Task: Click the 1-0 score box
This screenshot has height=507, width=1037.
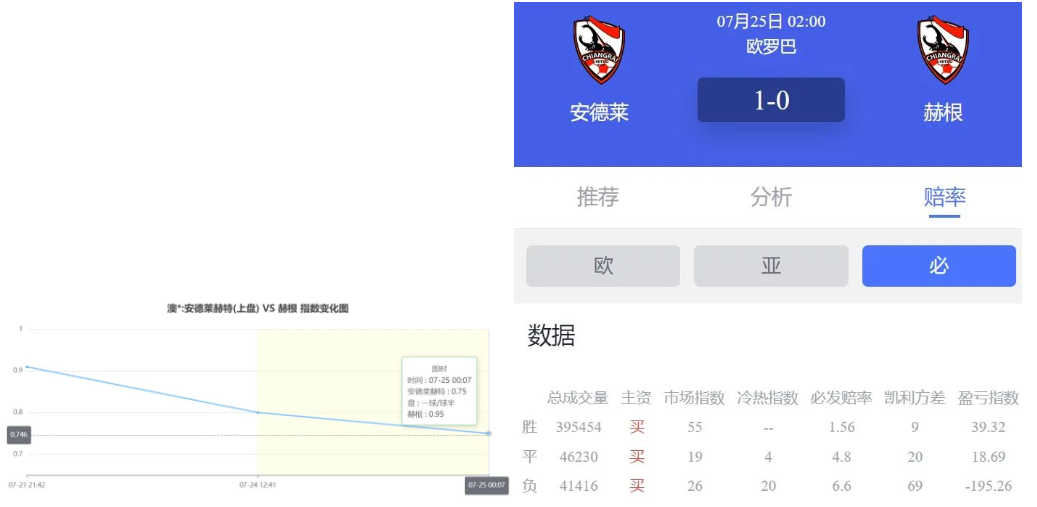Action: (x=771, y=100)
